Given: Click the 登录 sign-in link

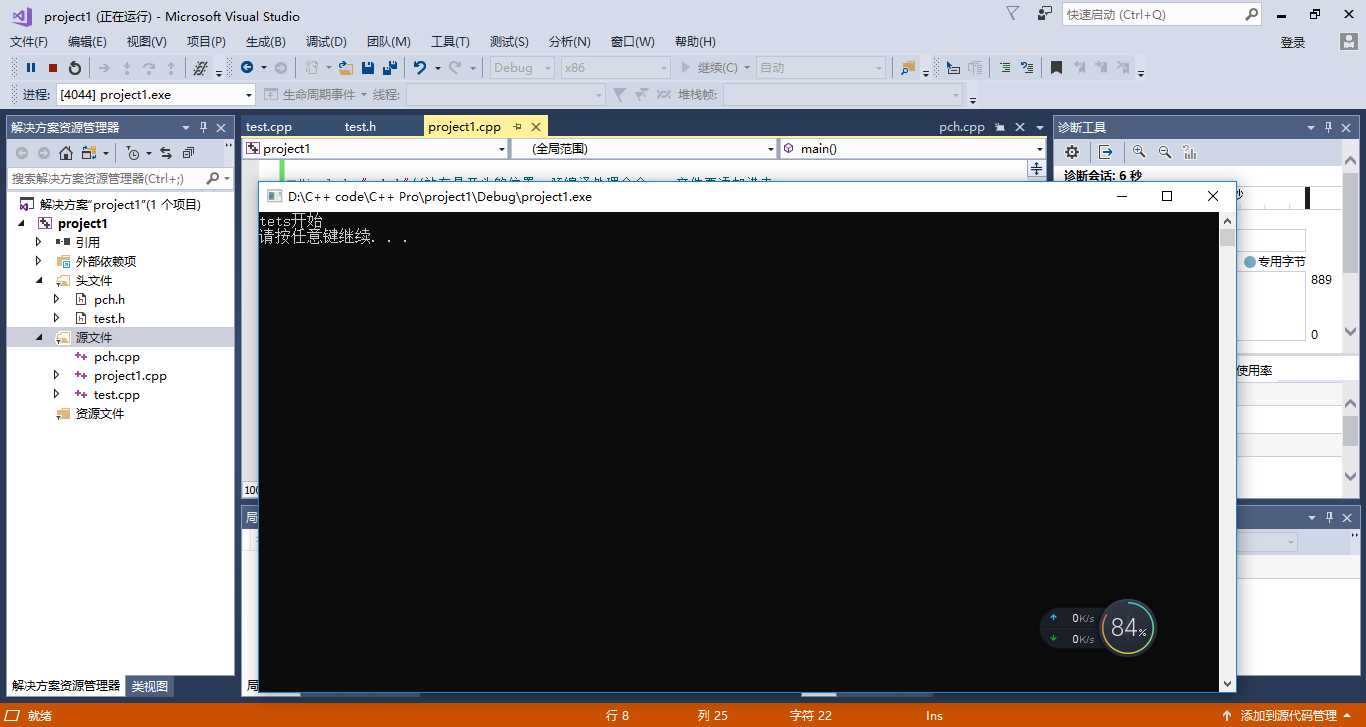Looking at the screenshot, I should (1293, 42).
